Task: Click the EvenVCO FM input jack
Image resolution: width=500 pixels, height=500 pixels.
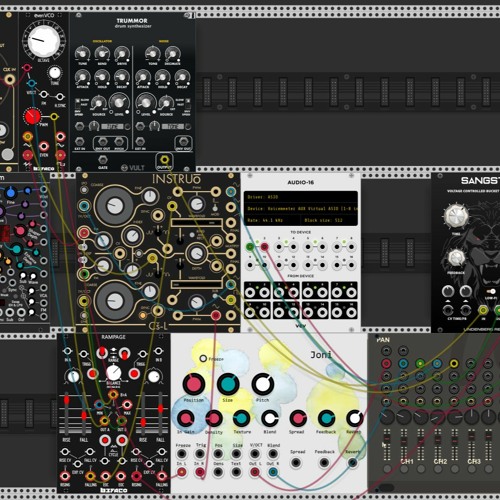Action: click(44, 95)
